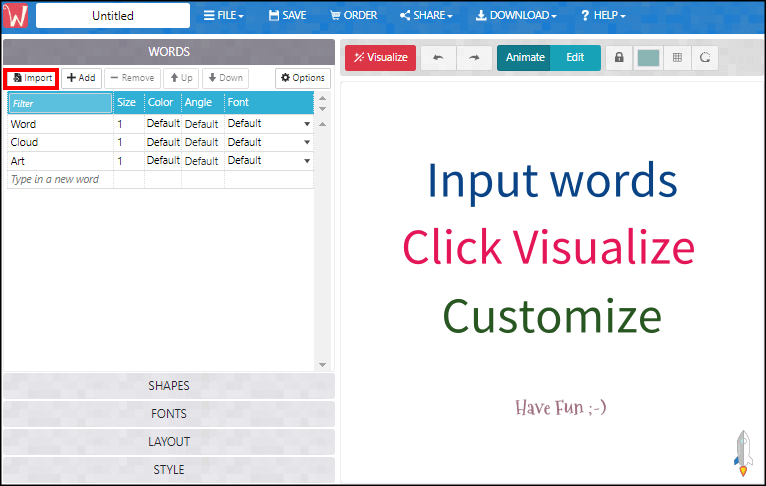The width and height of the screenshot is (766, 486).
Task: Click the lock icon in toolbar
Action: point(619,58)
